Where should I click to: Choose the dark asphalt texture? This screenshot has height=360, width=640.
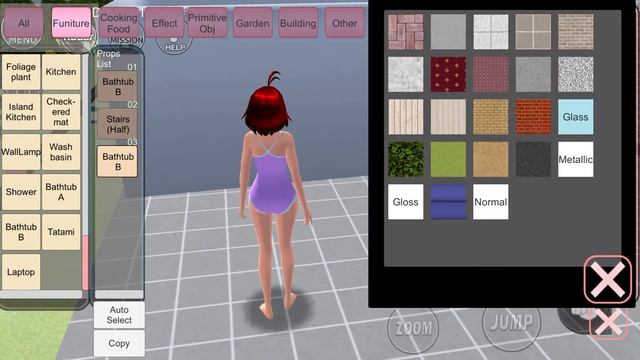point(533,159)
